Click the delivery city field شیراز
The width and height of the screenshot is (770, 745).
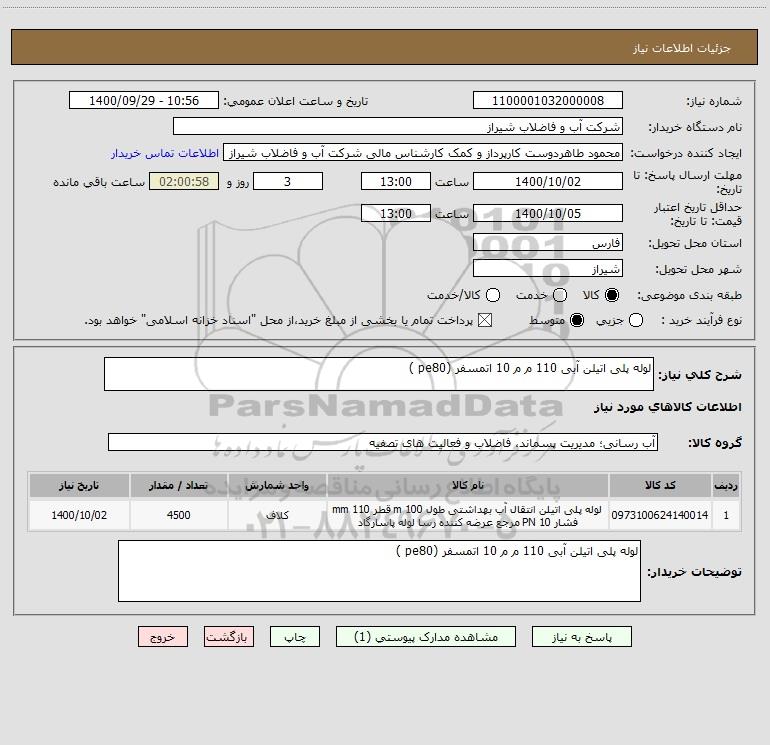548,269
